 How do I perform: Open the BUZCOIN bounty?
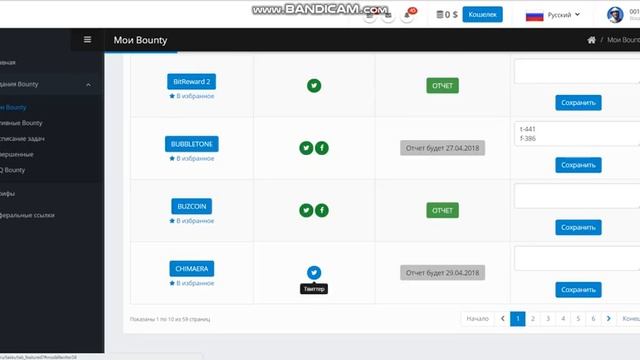191,207
